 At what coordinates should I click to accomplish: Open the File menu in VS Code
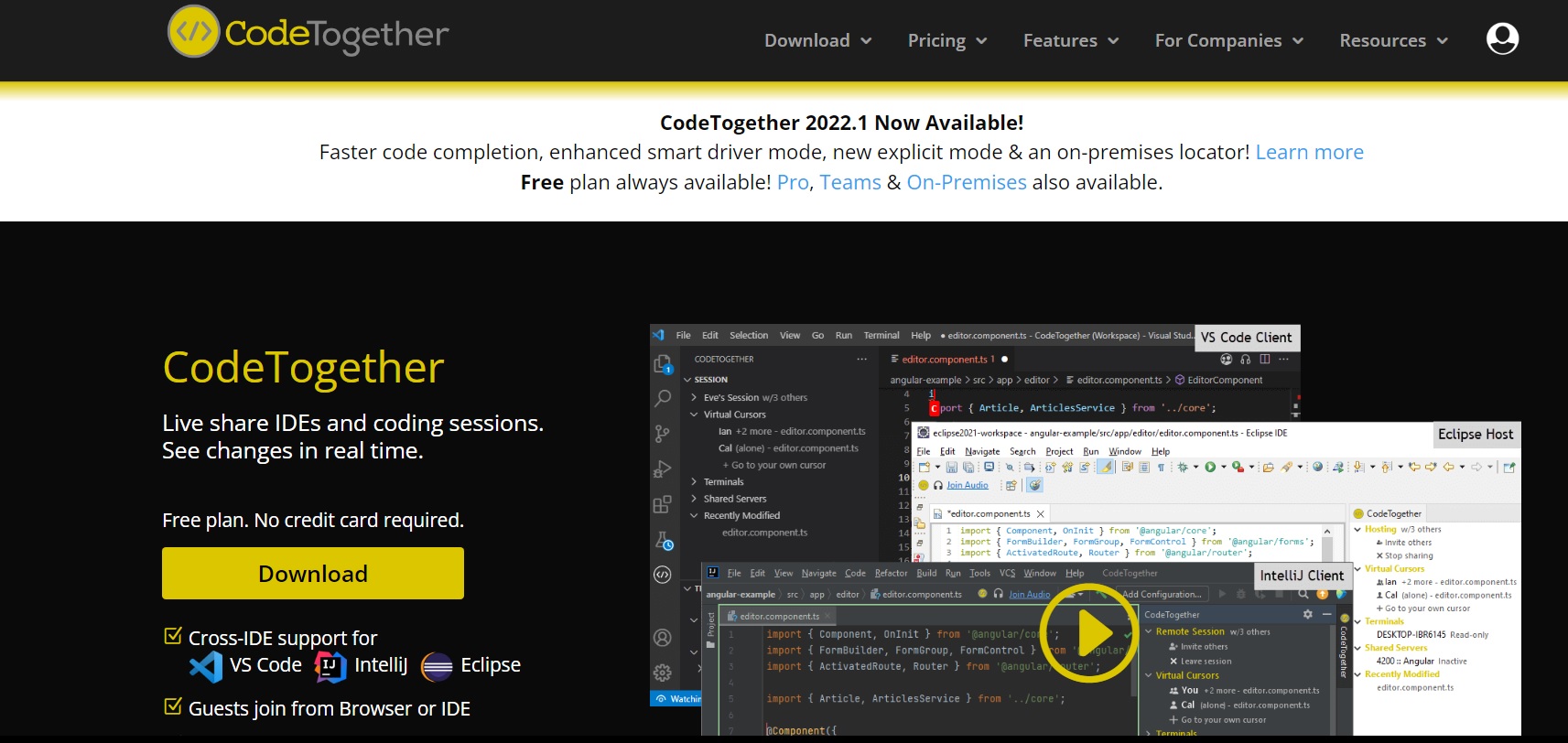(683, 335)
